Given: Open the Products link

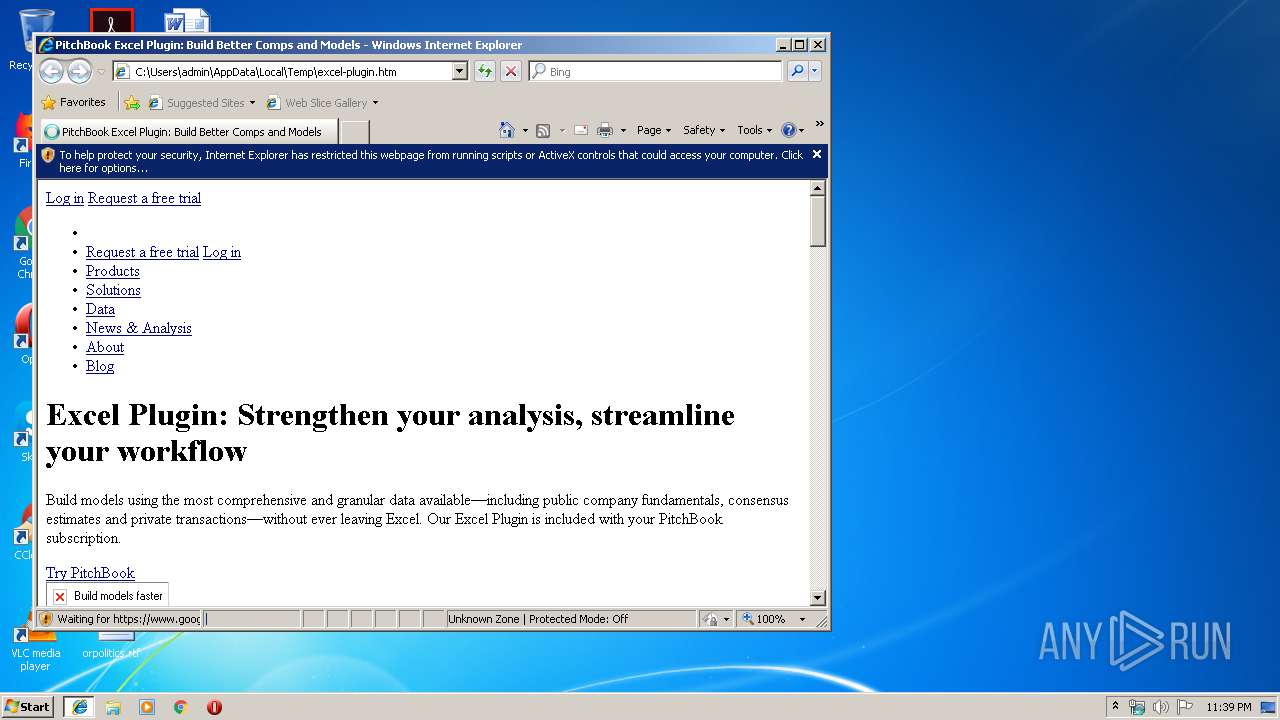Looking at the screenshot, I should click(113, 271).
